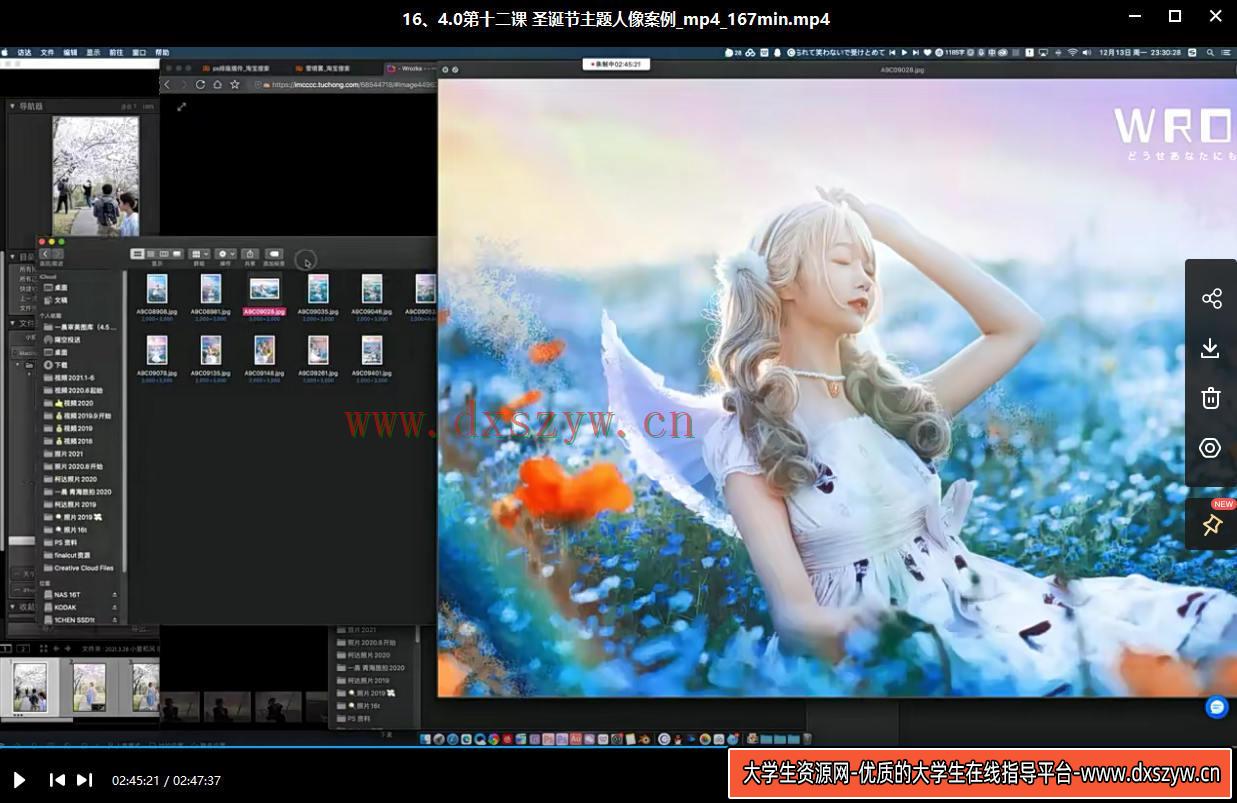Image resolution: width=1237 pixels, height=803 pixels.
Task: Select thumbnail A9C09261.jpg in Finder
Action: click(318, 349)
